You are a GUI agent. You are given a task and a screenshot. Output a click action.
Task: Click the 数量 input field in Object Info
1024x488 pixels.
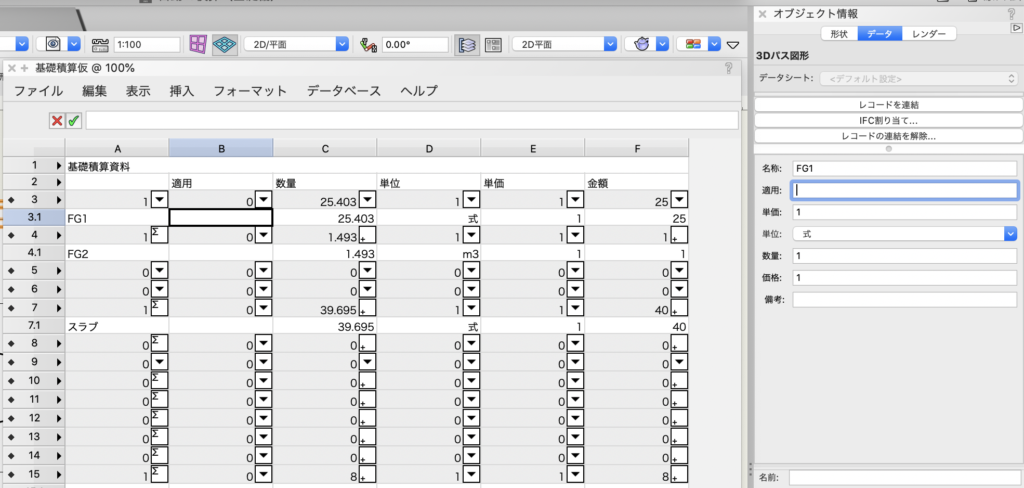(903, 256)
